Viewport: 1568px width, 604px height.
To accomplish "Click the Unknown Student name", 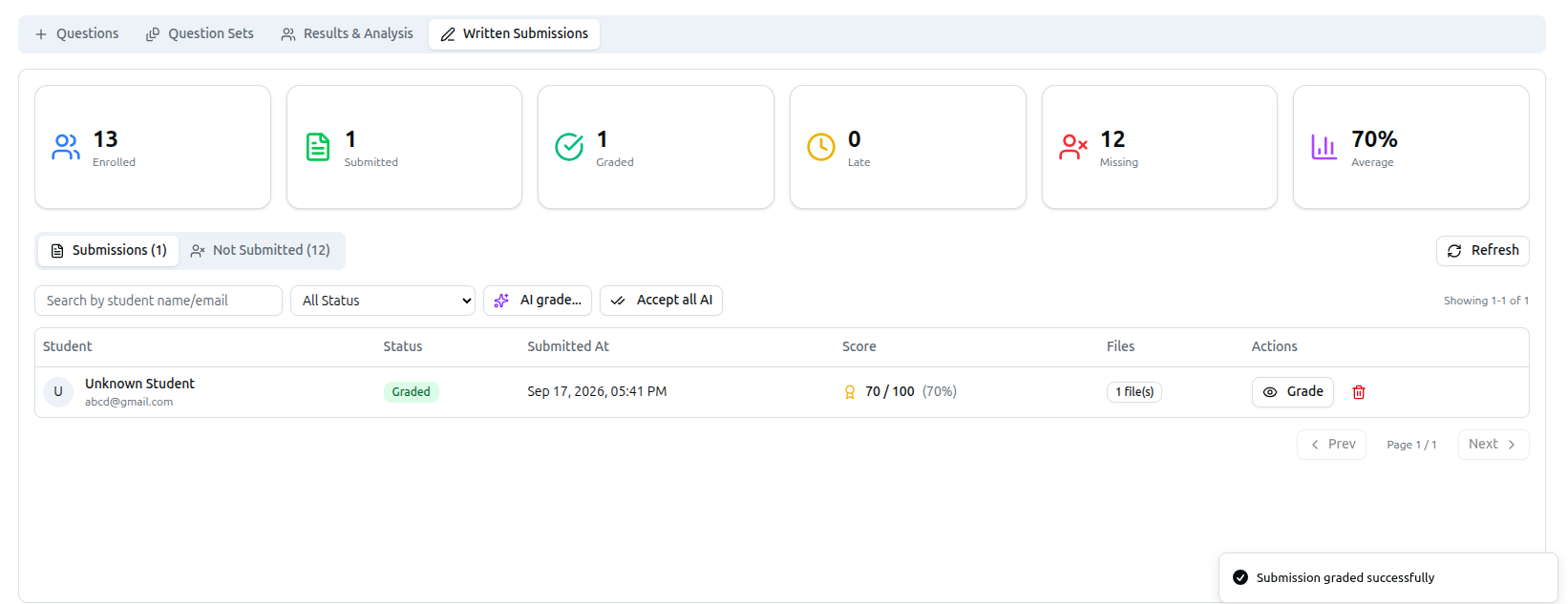I will point(139,384).
